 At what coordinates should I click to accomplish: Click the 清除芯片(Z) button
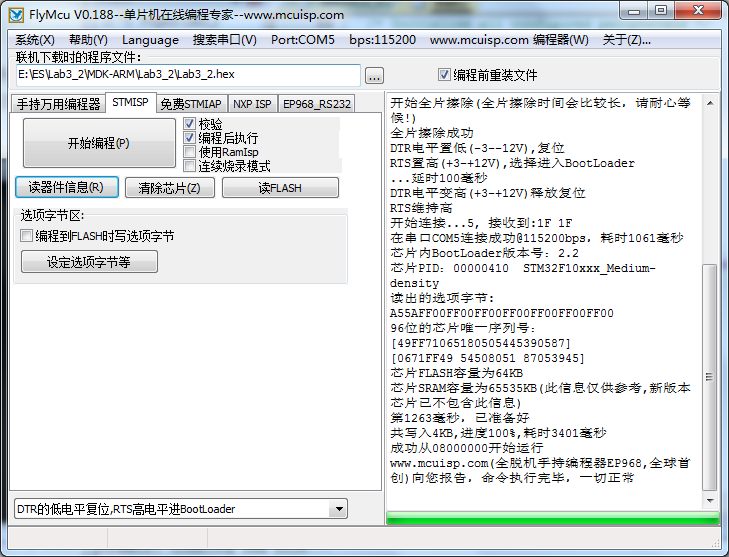[x=170, y=188]
